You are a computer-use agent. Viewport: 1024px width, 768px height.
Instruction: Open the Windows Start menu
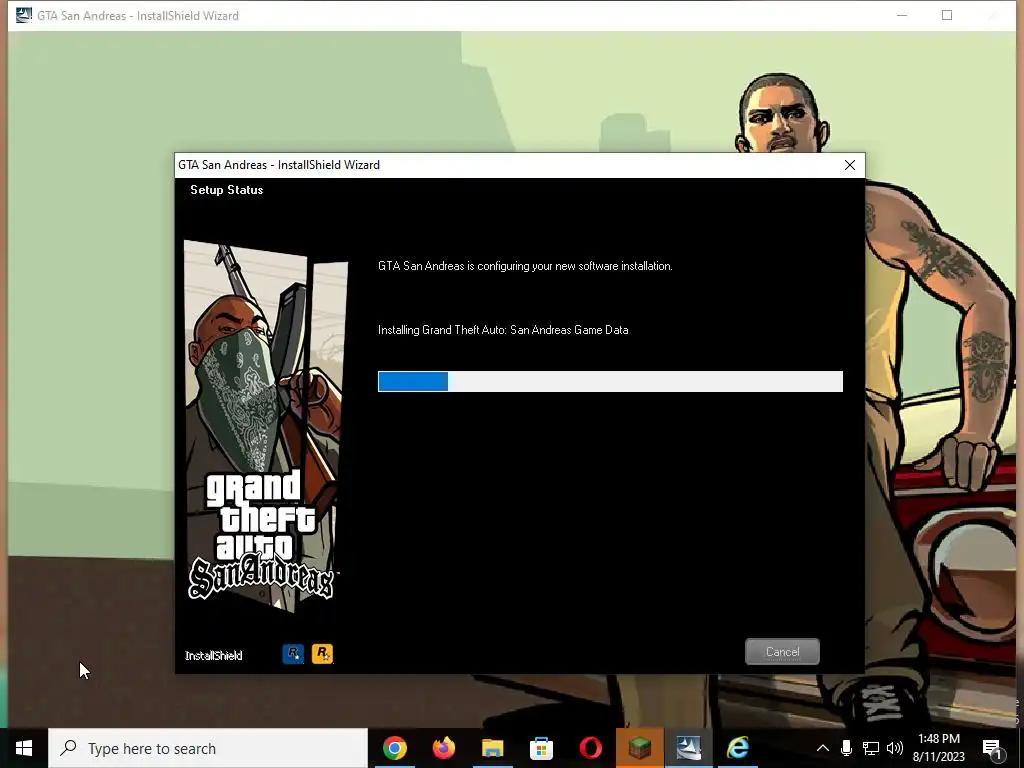pyautogui.click(x=24, y=748)
